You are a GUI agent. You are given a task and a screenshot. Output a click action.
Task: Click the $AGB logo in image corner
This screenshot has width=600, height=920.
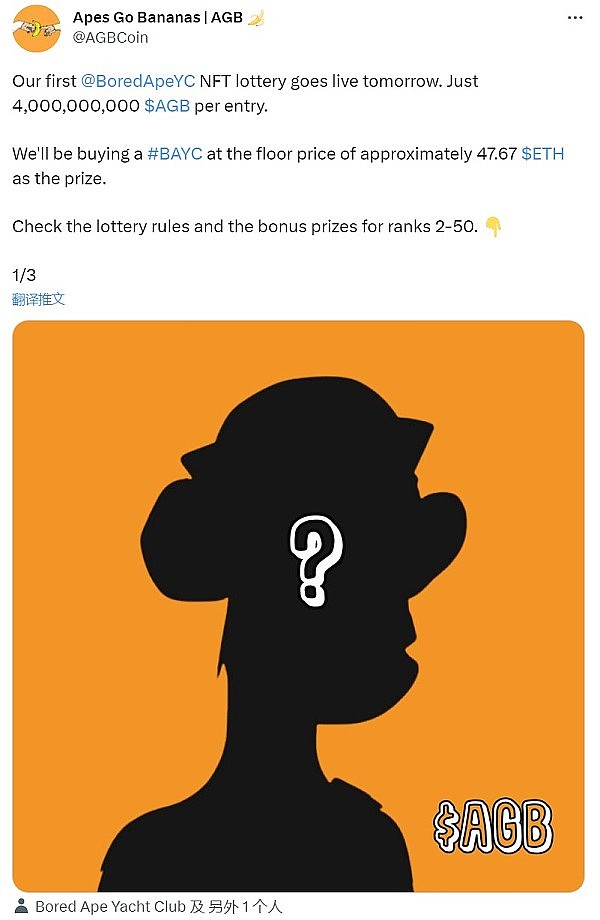(493, 827)
